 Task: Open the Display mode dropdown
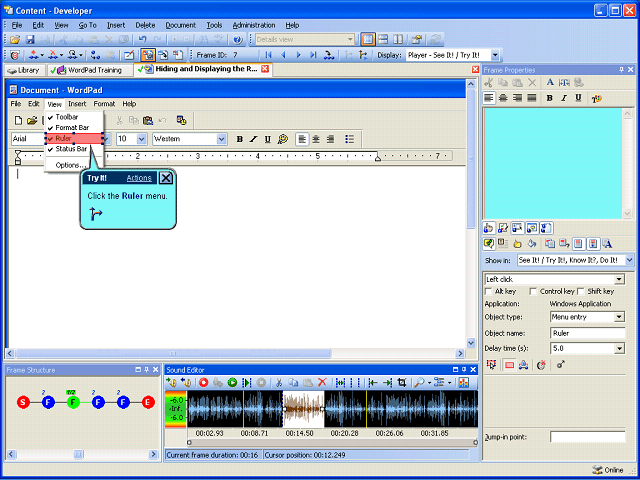[x=495, y=55]
